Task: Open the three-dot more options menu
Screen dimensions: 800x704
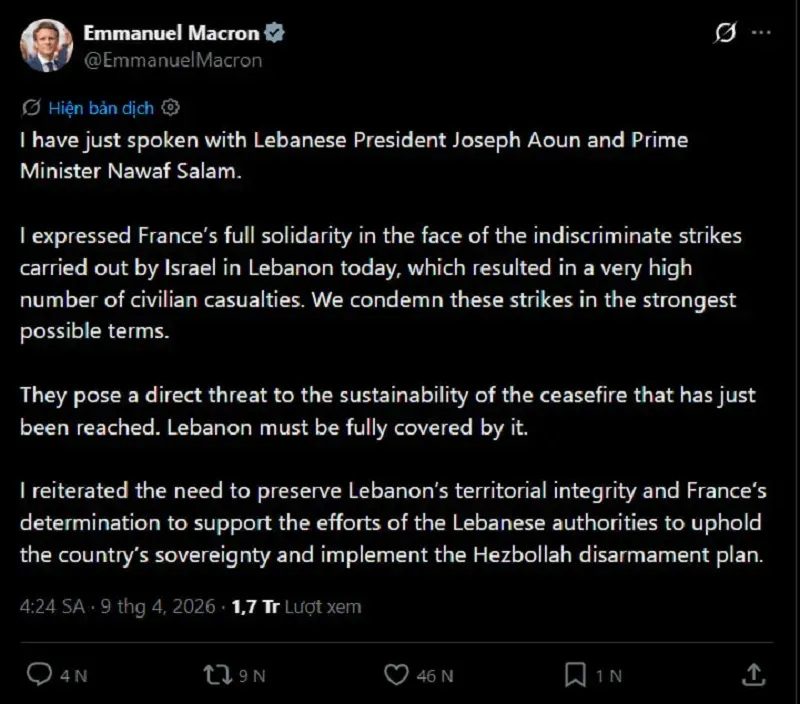Action: point(761,34)
